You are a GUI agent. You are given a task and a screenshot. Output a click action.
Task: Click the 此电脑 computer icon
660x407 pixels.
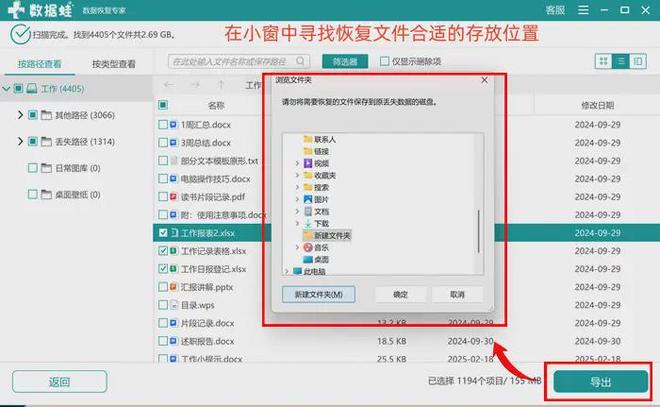(x=297, y=271)
